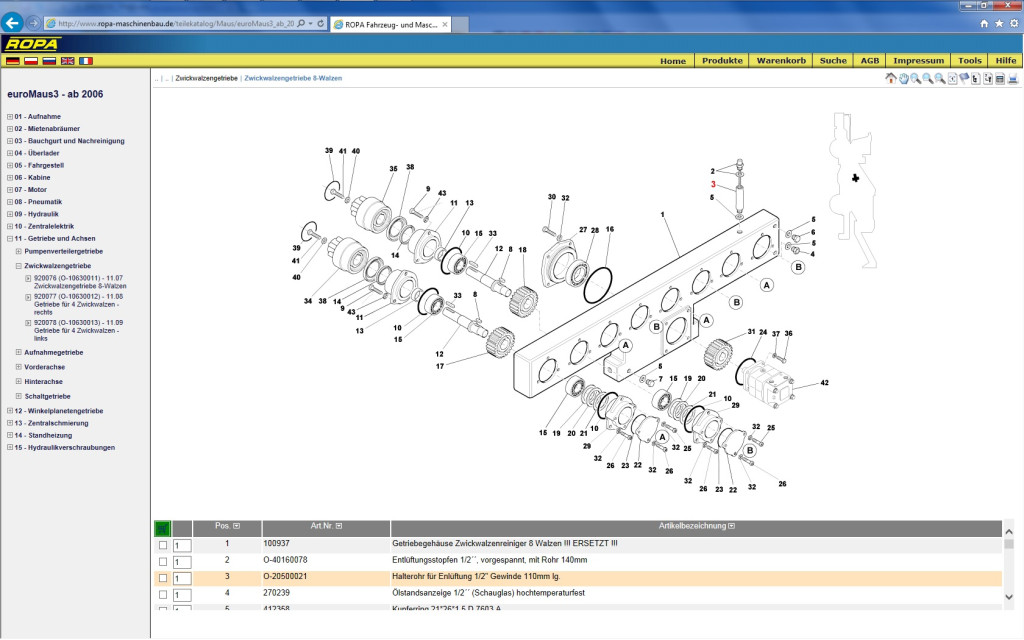Collapse the 11 - Getriebe und Achsen node
The width and height of the screenshot is (1024, 640).
(x=10, y=239)
